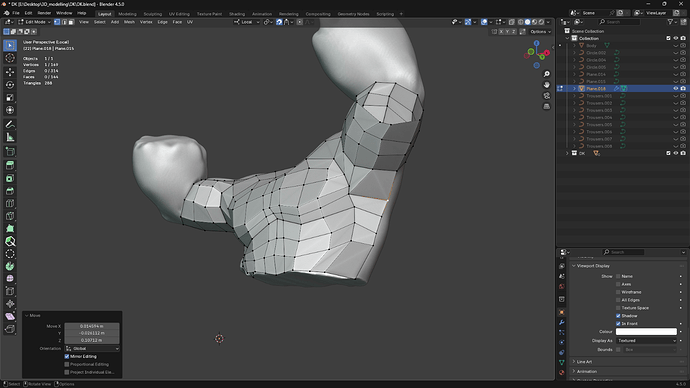The image size is (690, 388).
Task: Select the Inset Faces tool
Action: point(10,178)
